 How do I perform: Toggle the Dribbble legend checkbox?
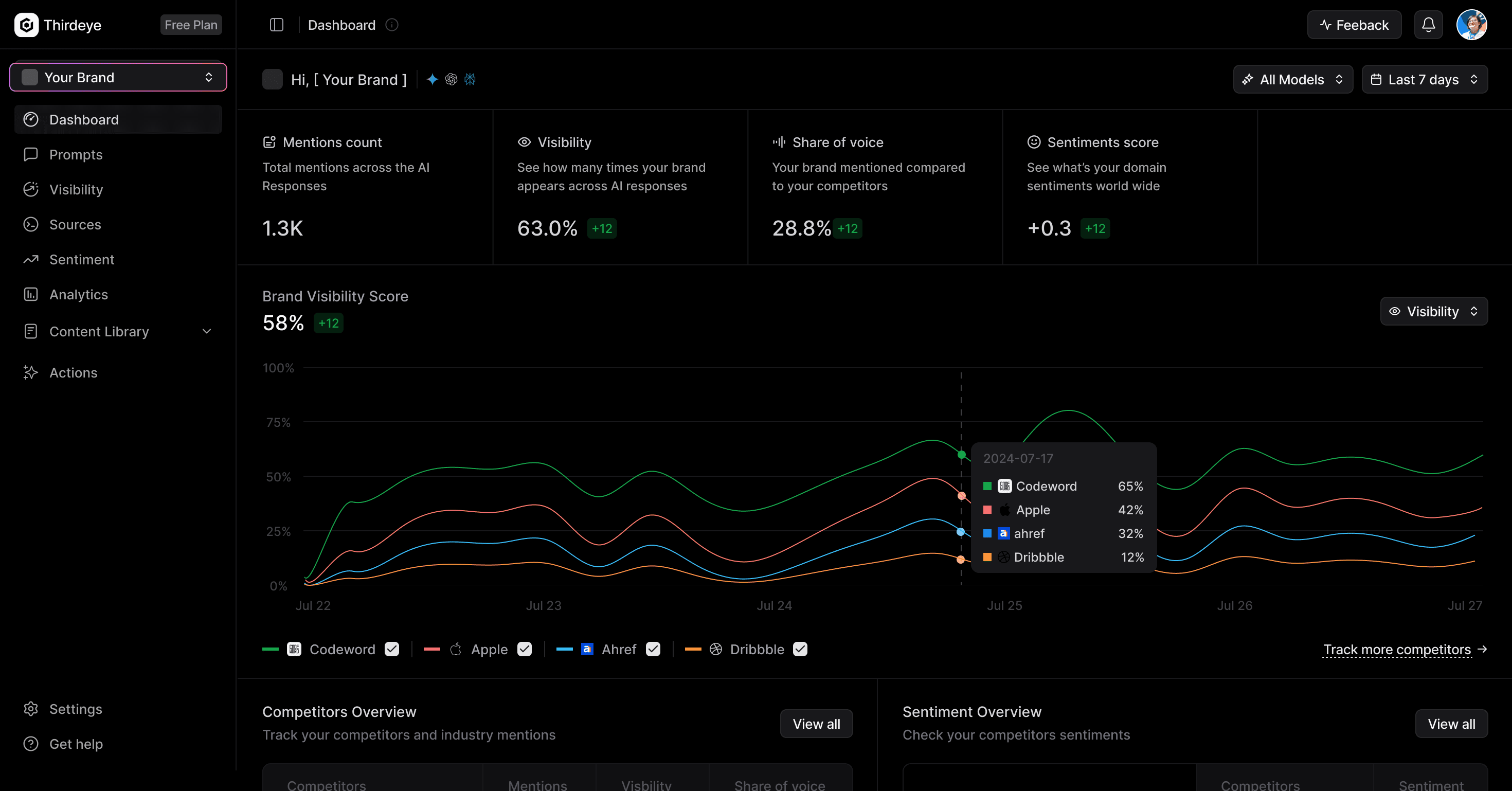pos(800,649)
